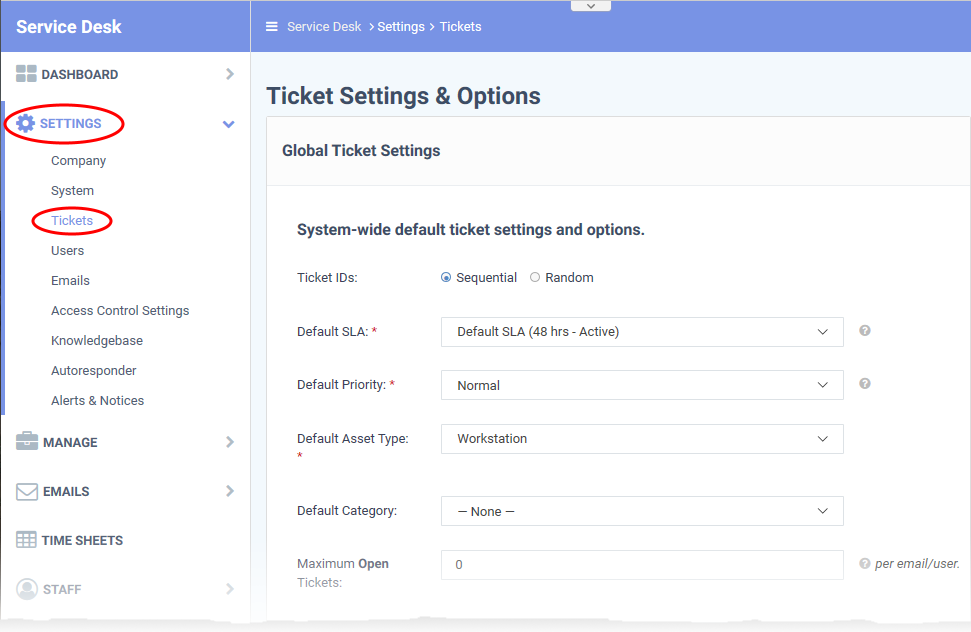971x632 pixels.
Task: Click the help icon next to Default SLA
Action: (864, 331)
